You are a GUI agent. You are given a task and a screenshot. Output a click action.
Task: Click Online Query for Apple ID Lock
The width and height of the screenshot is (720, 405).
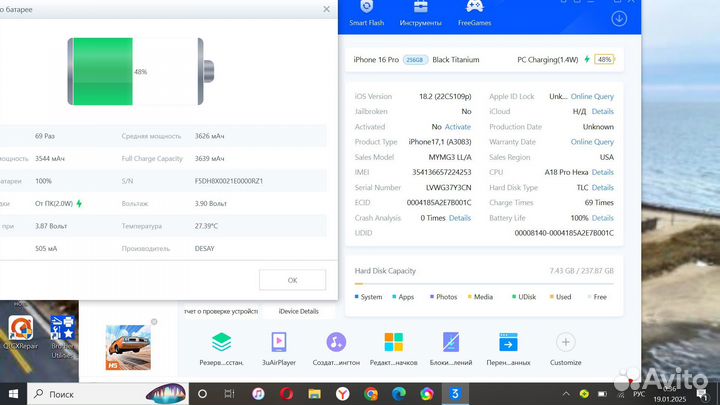click(x=592, y=96)
